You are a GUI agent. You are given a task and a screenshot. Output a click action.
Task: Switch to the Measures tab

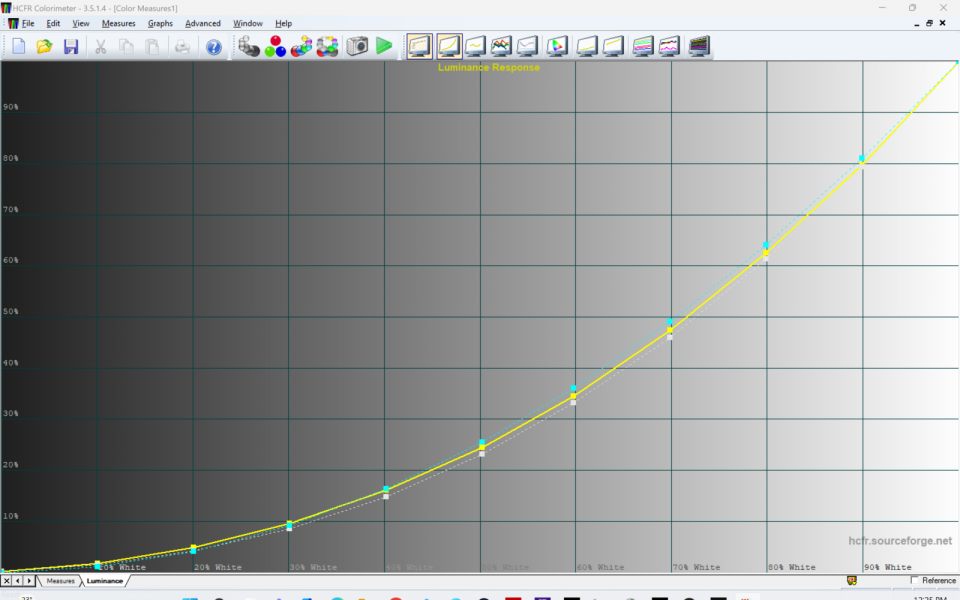pyautogui.click(x=61, y=581)
